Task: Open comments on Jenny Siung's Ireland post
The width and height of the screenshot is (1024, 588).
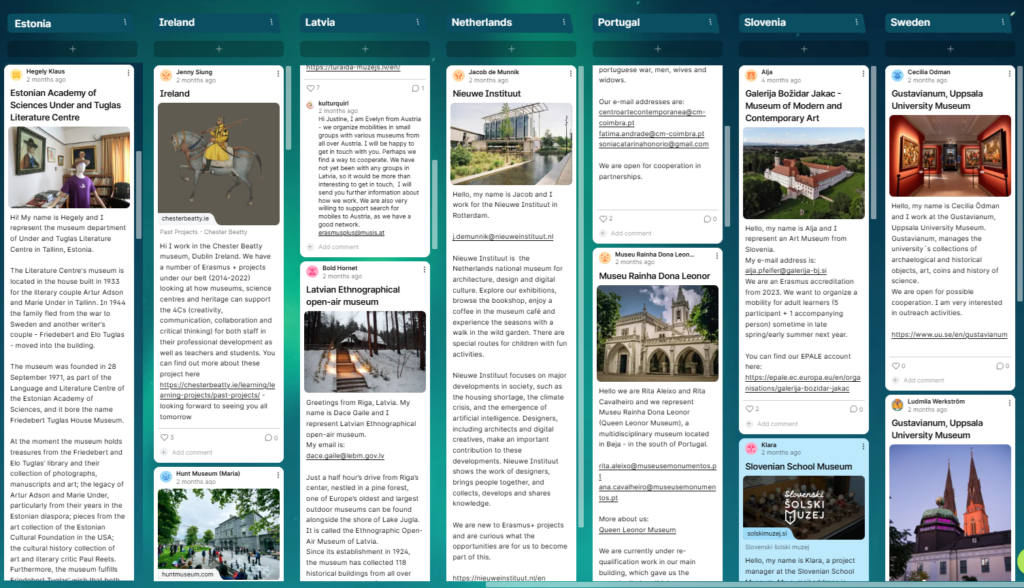Action: pos(270,437)
